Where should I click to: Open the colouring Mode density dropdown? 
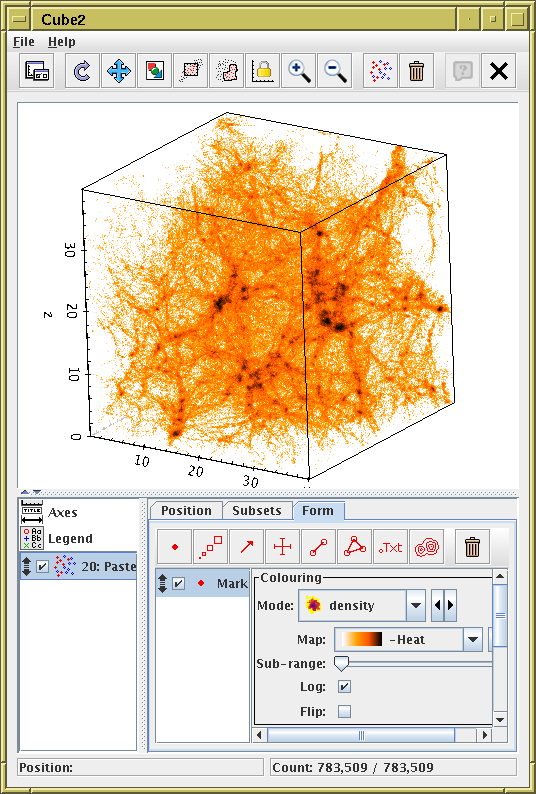(x=362, y=605)
